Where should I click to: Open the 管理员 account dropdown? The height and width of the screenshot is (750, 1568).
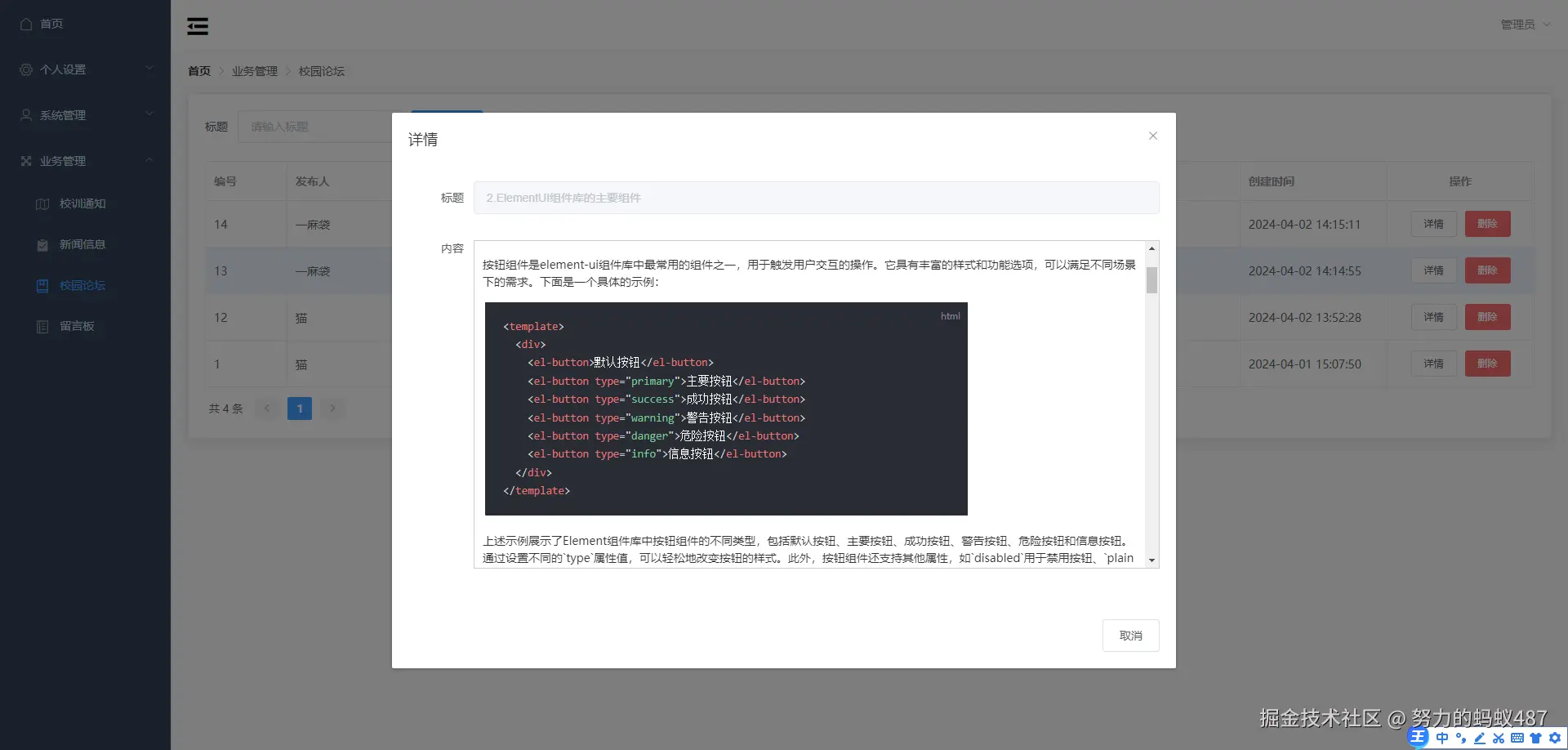[1524, 24]
